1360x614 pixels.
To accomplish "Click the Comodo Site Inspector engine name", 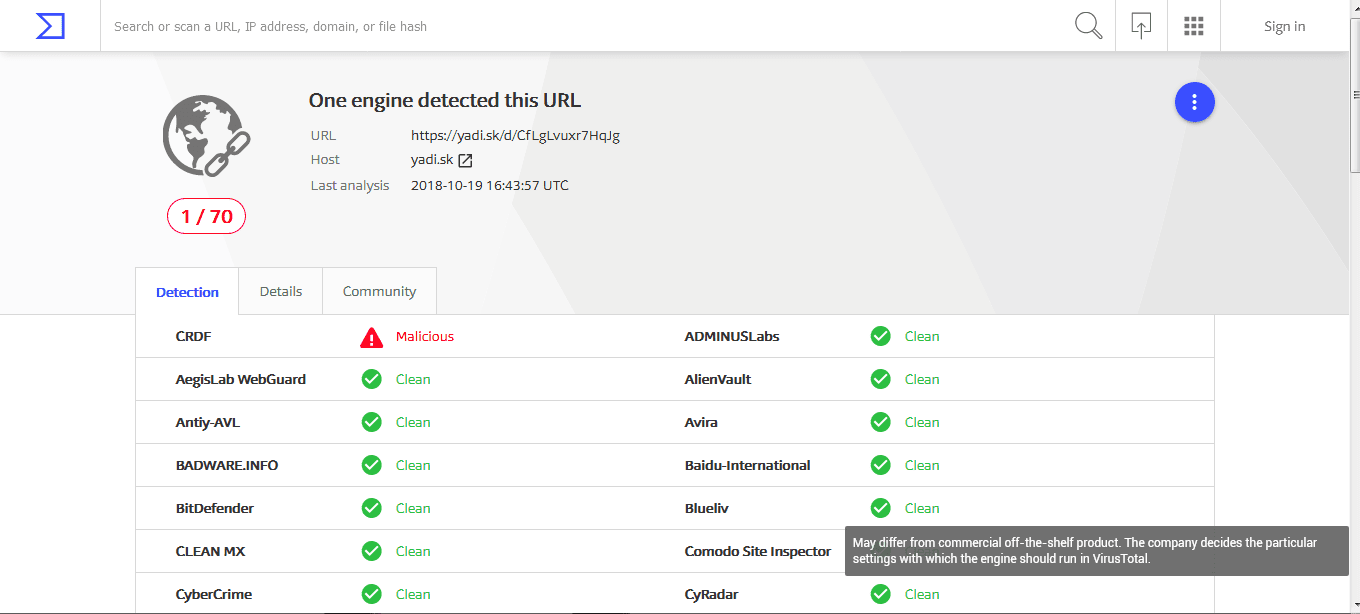I will point(757,551).
